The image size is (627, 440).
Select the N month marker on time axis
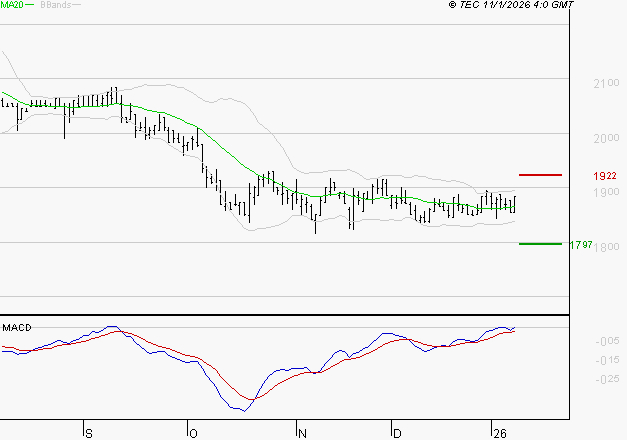(x=302, y=433)
